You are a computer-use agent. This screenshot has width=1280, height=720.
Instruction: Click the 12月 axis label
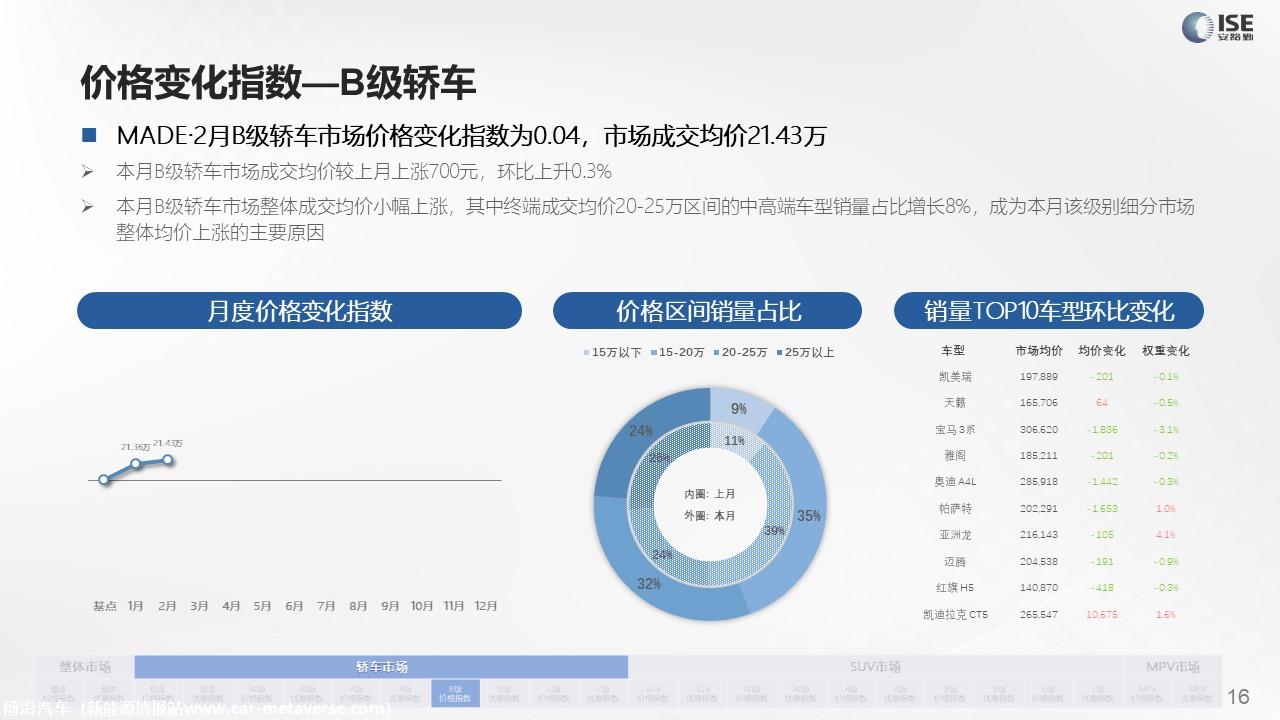(x=486, y=606)
